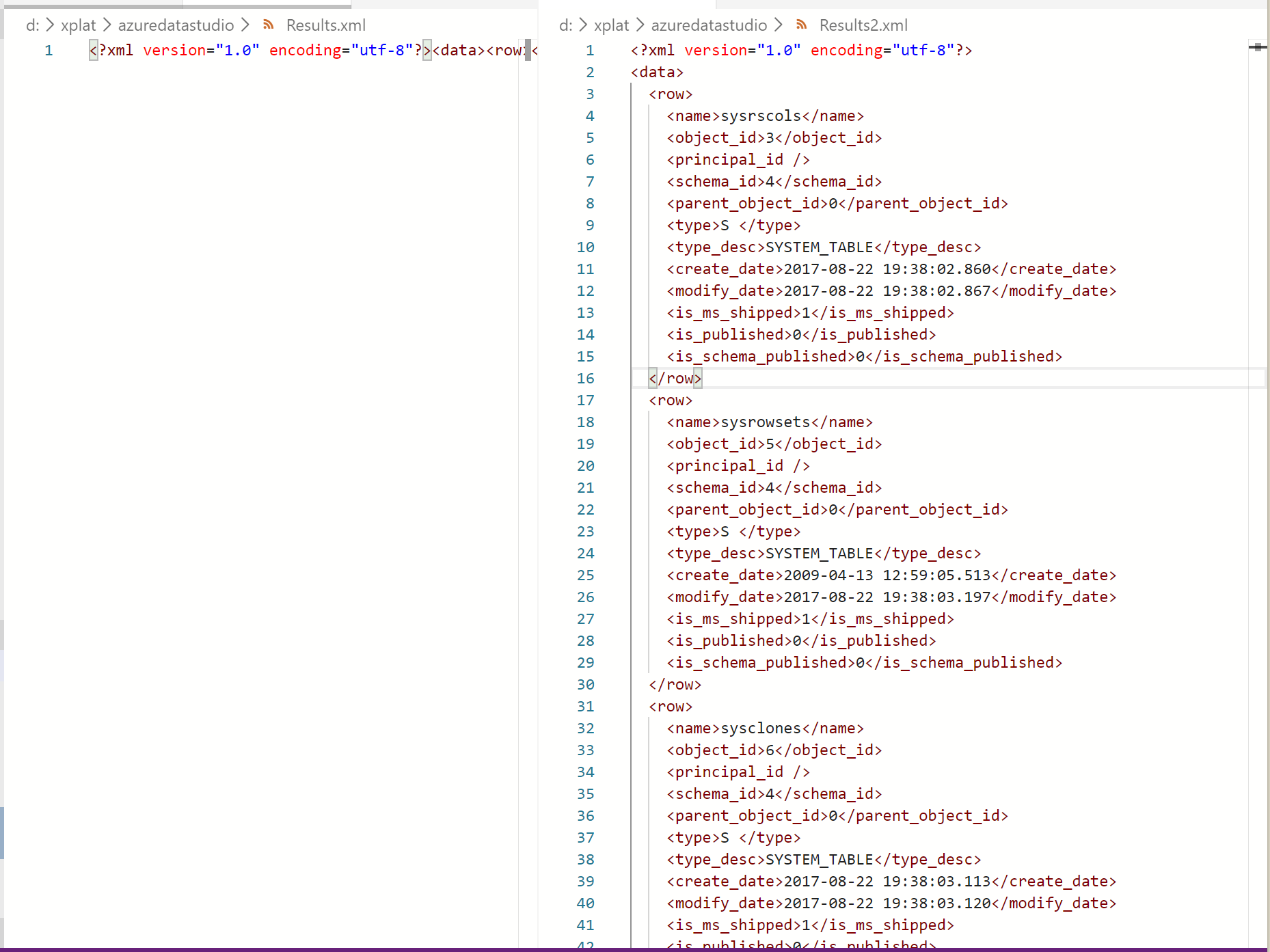
Task: Open the xplat breadcrumb dropdown in right editor
Action: [610, 25]
